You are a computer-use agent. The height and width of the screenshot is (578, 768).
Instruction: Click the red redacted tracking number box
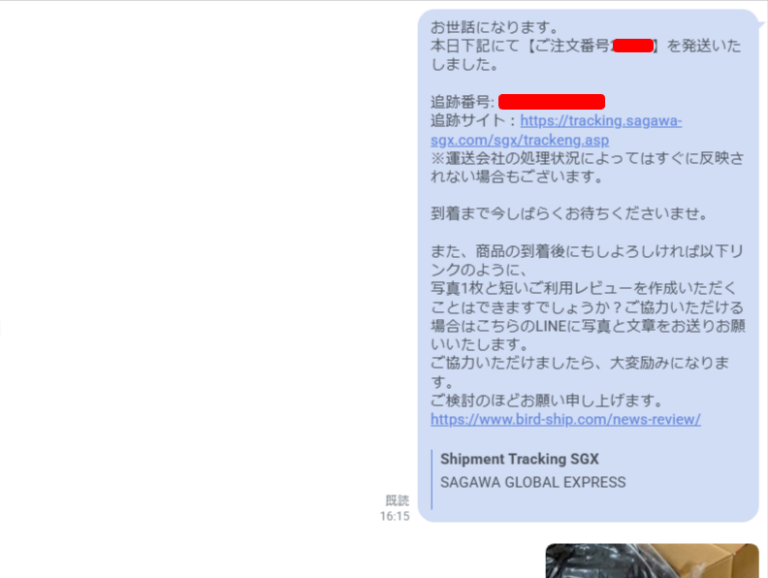tap(552, 101)
